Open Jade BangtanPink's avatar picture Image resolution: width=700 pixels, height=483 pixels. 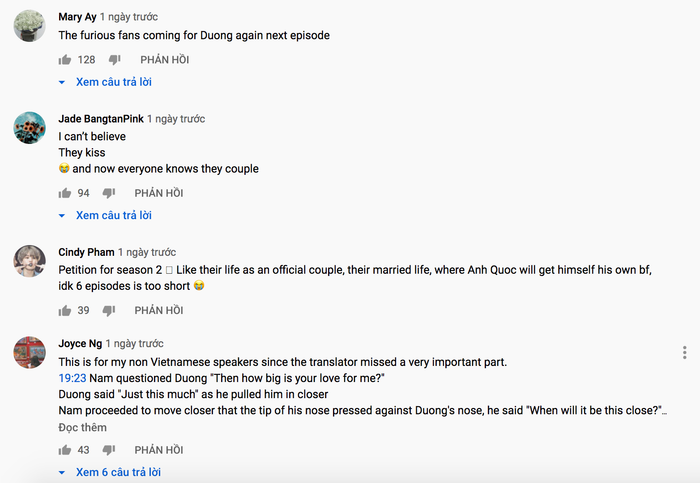30,127
